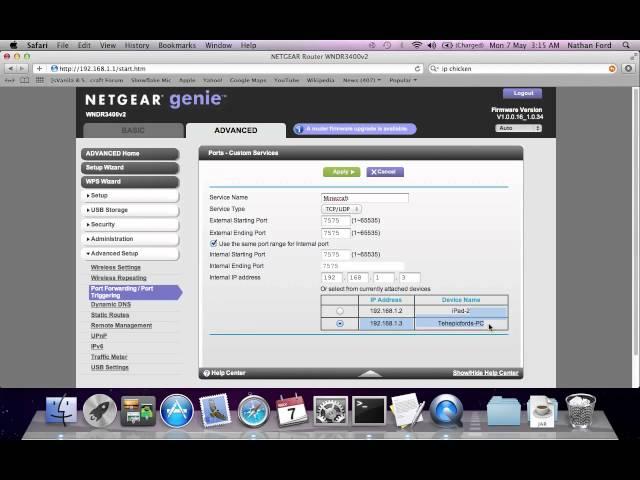Select radio button for 192.168.1.2 iPad-2
The height and width of the screenshot is (480, 640).
(x=340, y=311)
